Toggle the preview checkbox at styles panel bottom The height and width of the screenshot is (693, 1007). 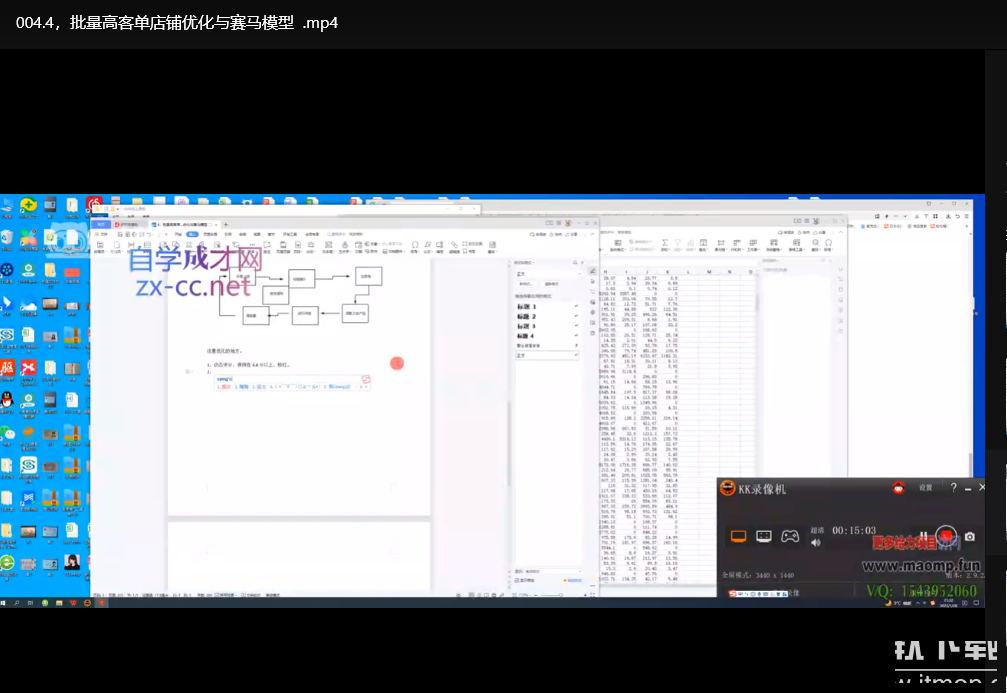[518, 580]
